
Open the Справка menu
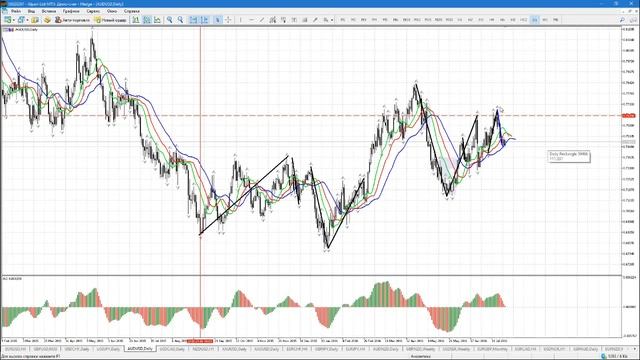click(131, 11)
